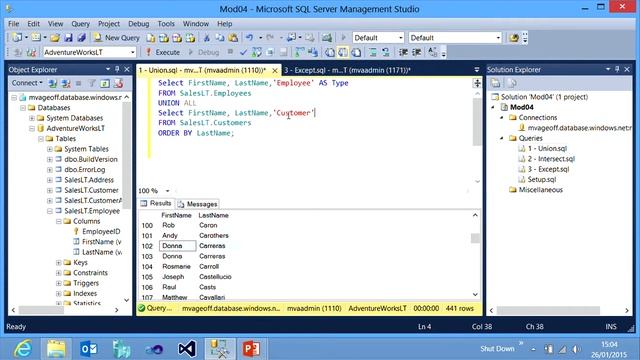Click the Open File folder icon

(55, 38)
